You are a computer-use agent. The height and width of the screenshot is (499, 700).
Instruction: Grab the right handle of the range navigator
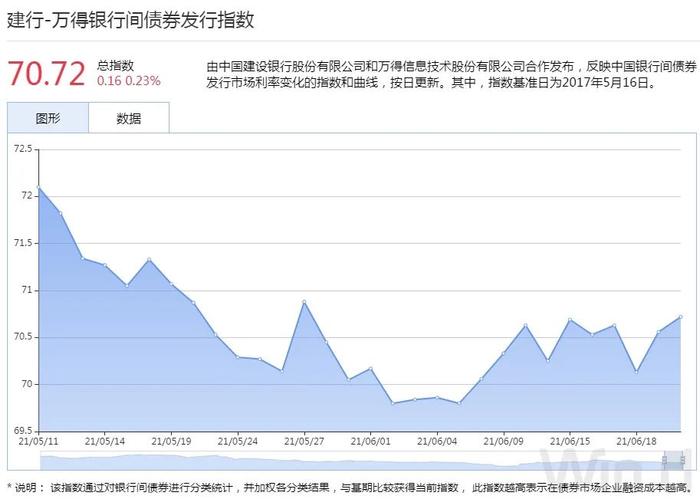pos(682,460)
